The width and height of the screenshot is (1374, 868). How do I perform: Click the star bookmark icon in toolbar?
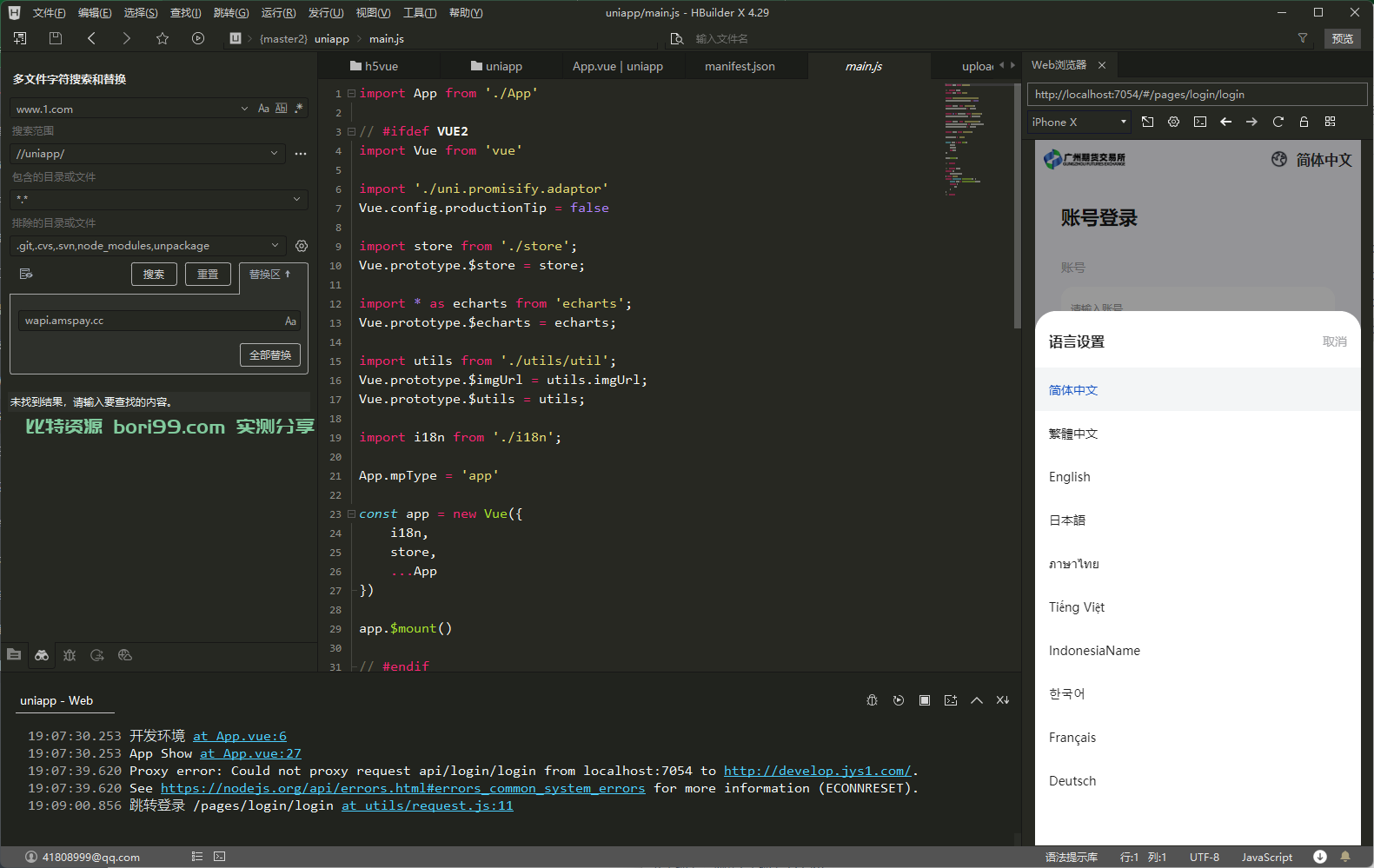click(163, 38)
